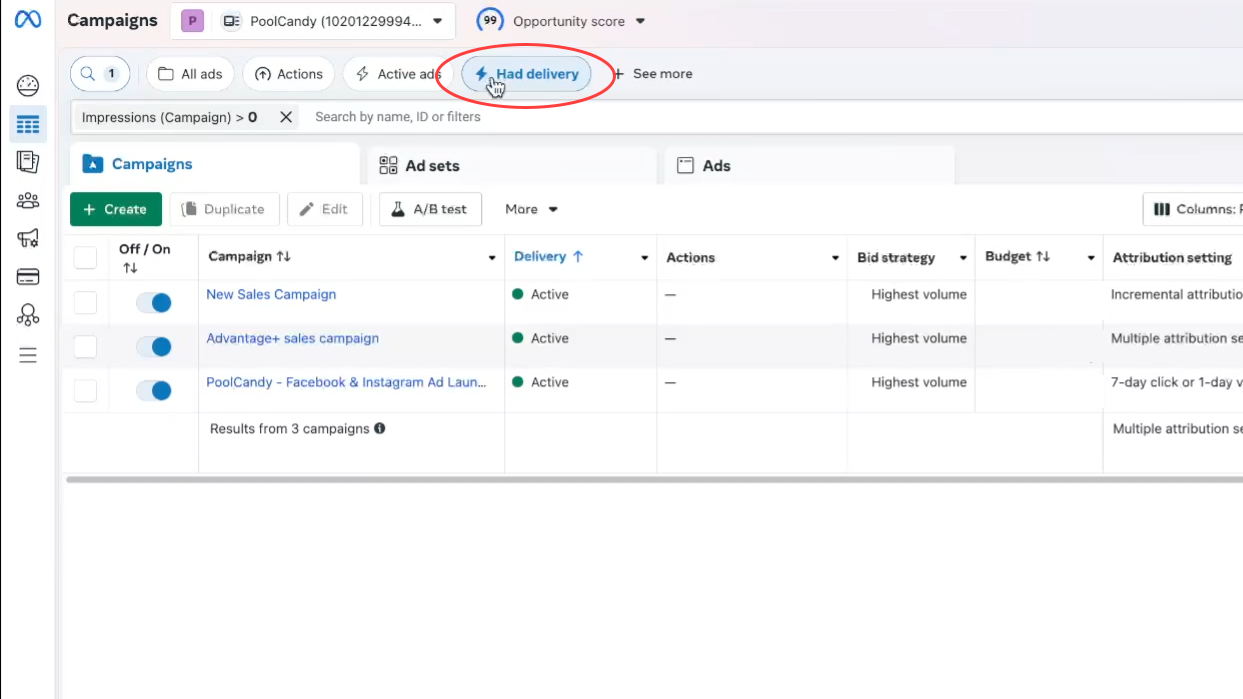Open Ads reporting icon in sidebar
Viewport: 1243px width, 699px height.
tap(28, 162)
